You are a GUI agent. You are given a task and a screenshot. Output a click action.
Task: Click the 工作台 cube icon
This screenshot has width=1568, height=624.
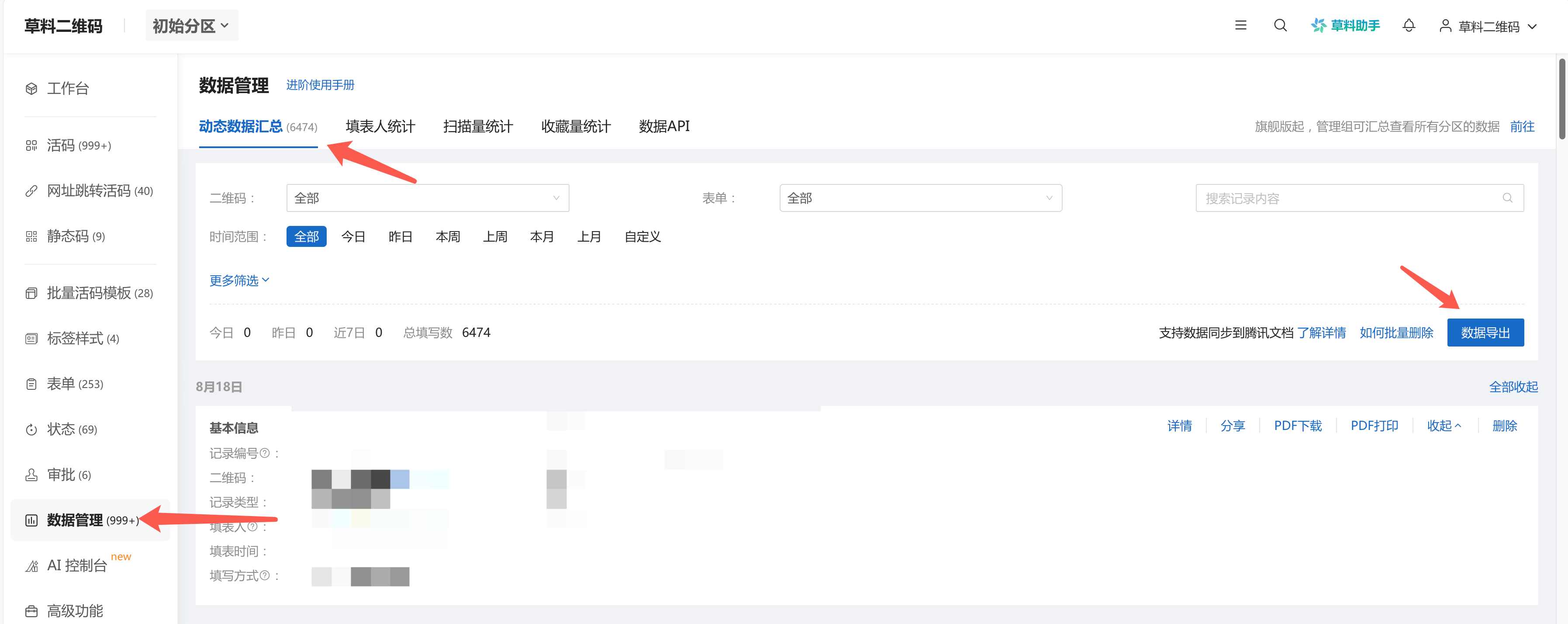pos(31,88)
